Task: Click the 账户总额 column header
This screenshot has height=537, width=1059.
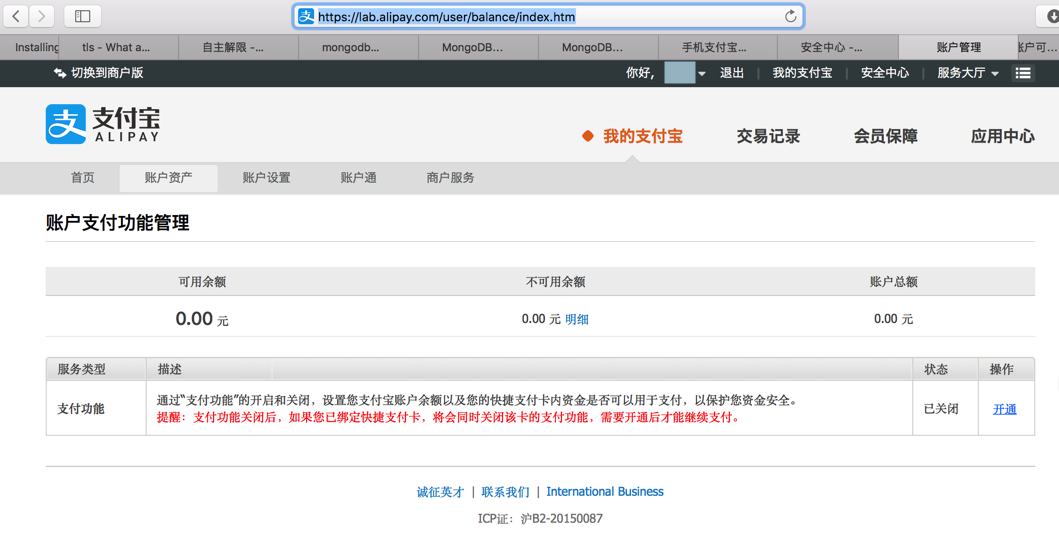Action: tap(894, 282)
